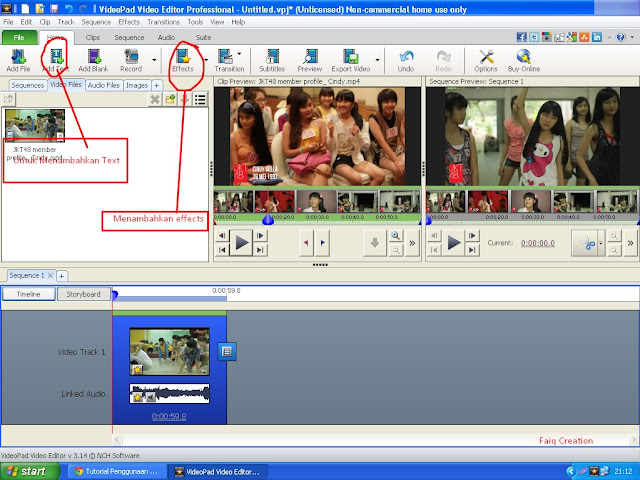
Task: Open the Transition toolbar icon
Action: [229, 60]
